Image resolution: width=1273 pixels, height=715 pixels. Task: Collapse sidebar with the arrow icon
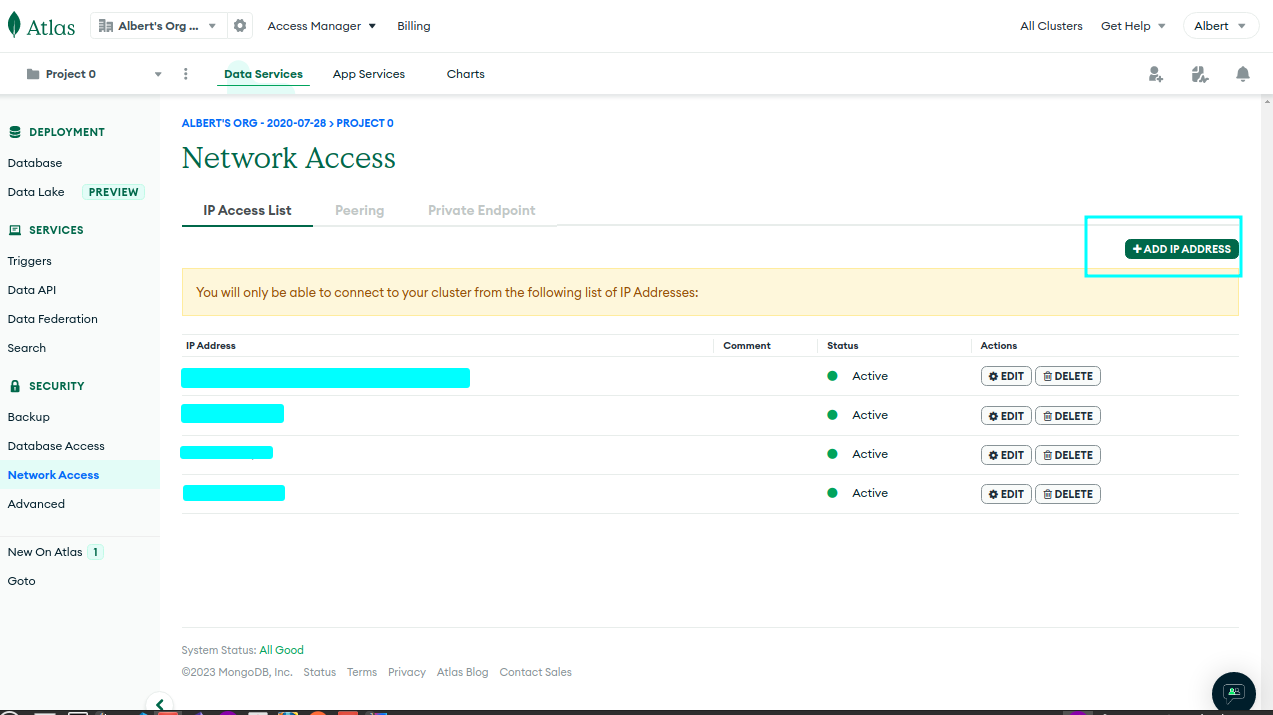coord(159,704)
